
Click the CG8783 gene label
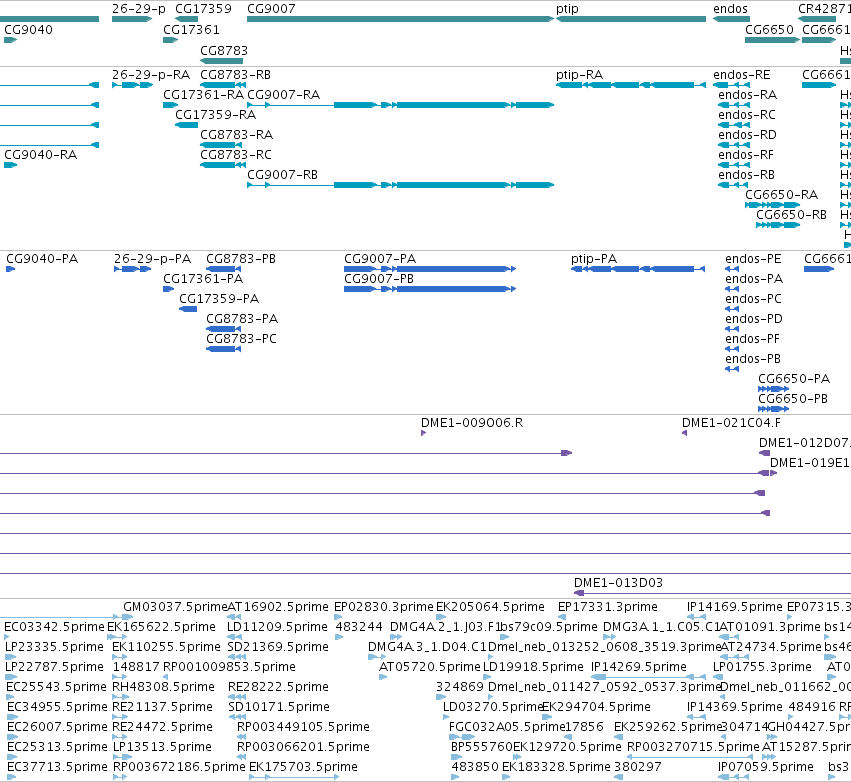(224, 50)
